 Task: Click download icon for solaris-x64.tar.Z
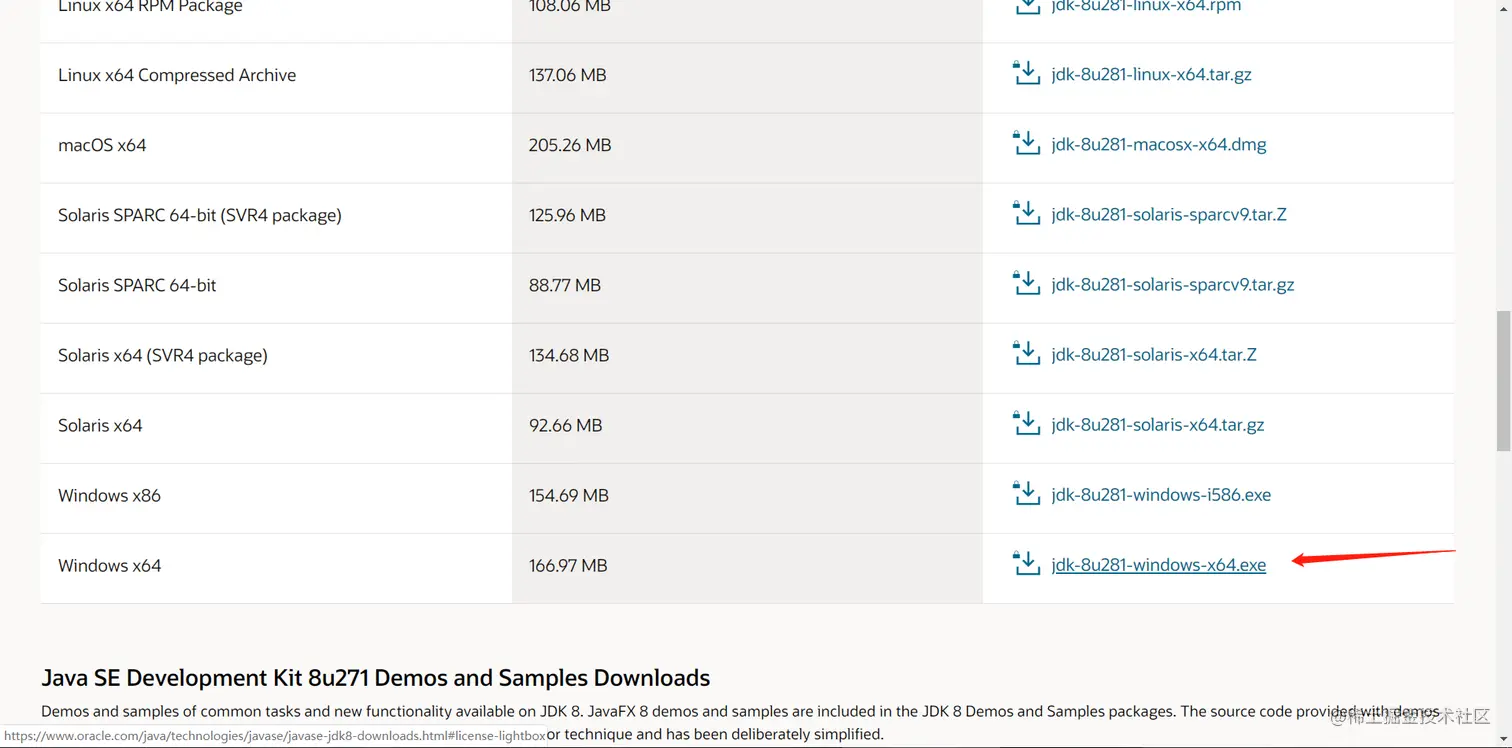click(1027, 354)
